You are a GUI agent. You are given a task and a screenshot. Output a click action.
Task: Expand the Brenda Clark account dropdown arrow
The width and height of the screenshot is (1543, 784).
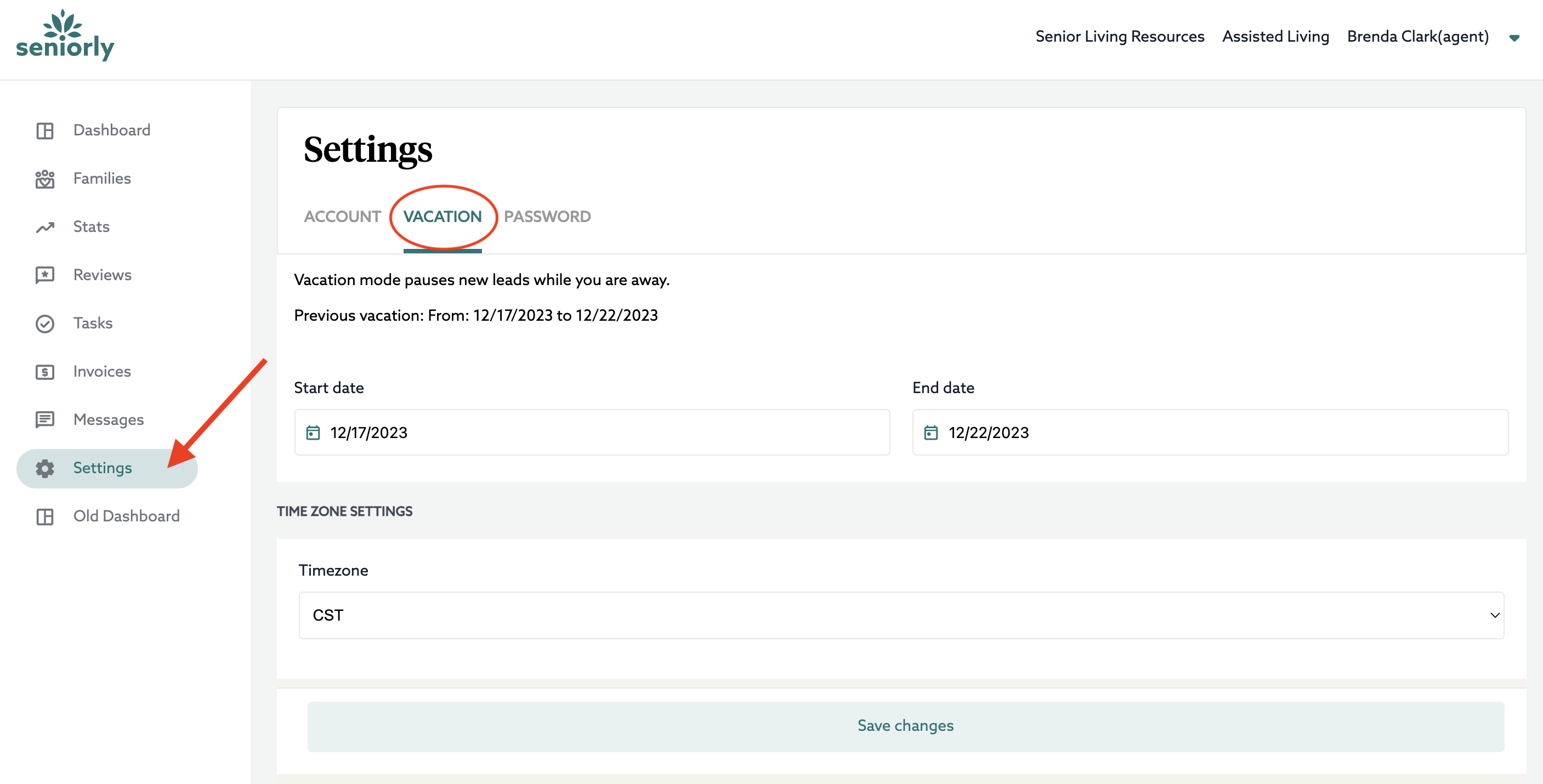coord(1513,38)
